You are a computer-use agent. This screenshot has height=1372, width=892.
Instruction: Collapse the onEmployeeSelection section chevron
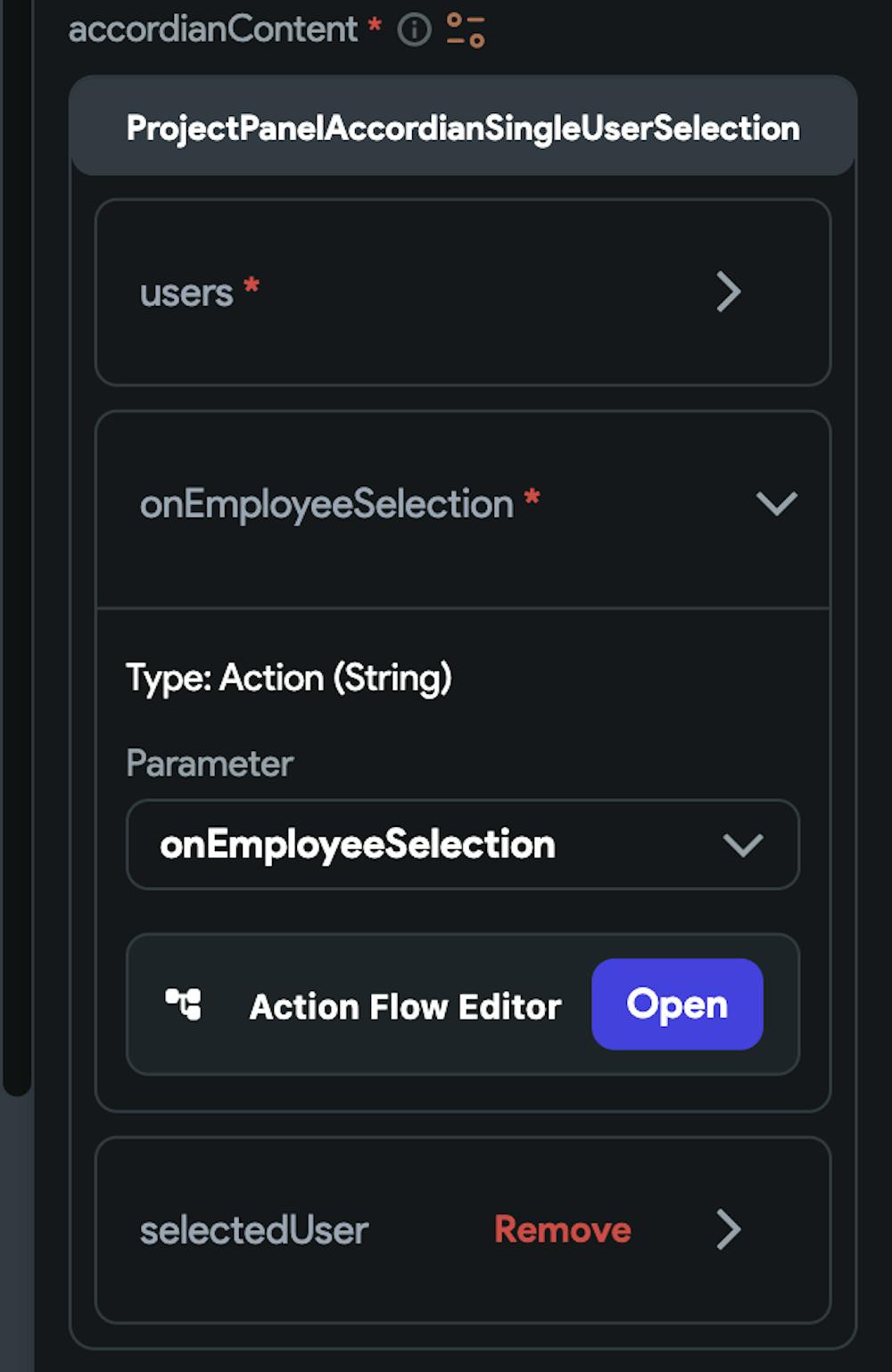pyautogui.click(x=776, y=503)
